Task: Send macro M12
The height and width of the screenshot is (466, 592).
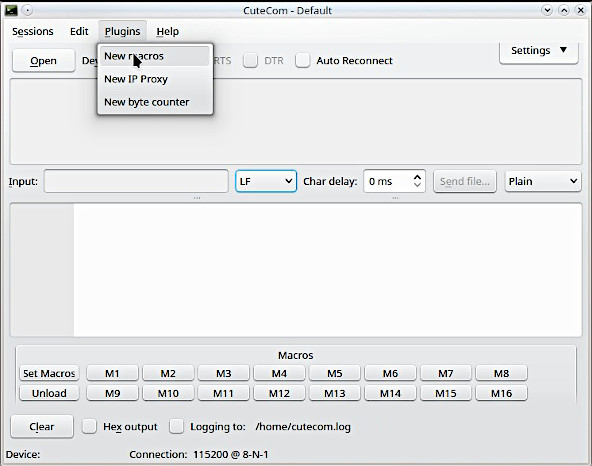Action: coord(279,393)
